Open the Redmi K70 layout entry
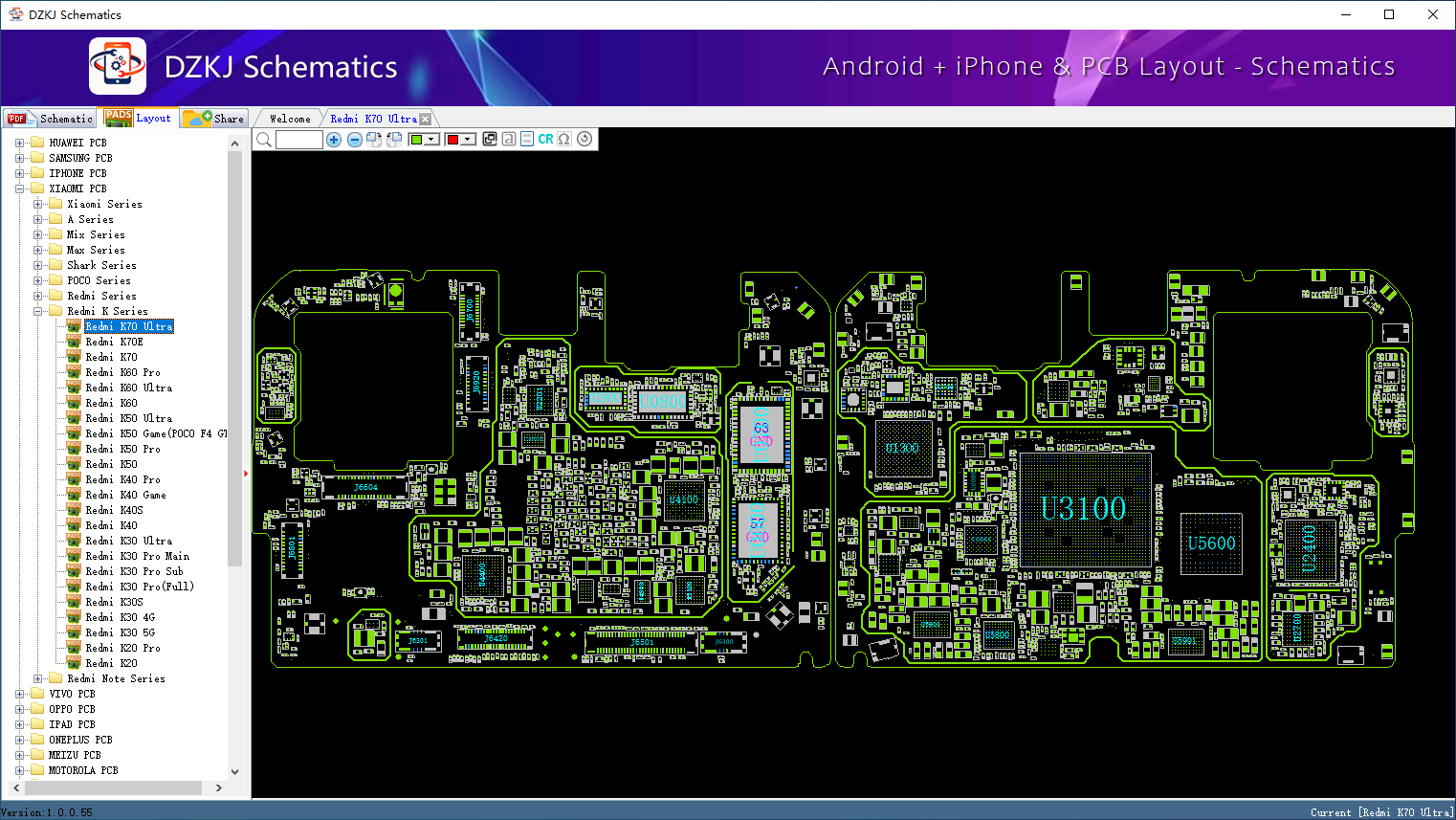Image resolution: width=1456 pixels, height=820 pixels. [x=111, y=357]
